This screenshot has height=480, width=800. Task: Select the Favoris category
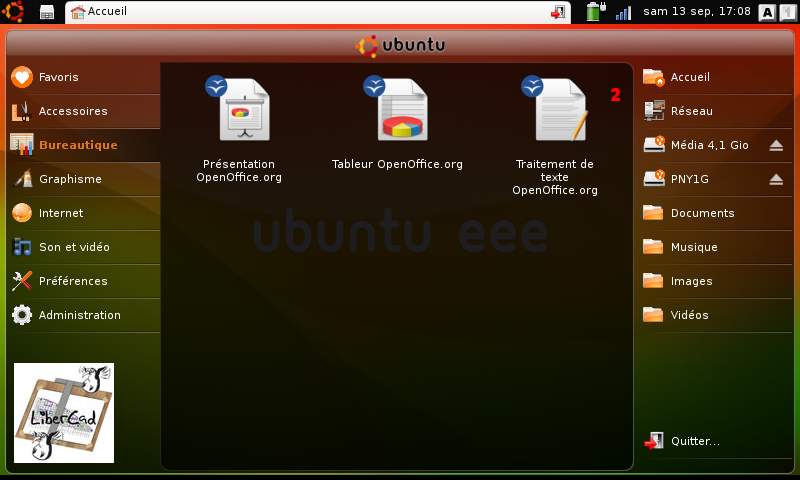pyautogui.click(x=85, y=77)
